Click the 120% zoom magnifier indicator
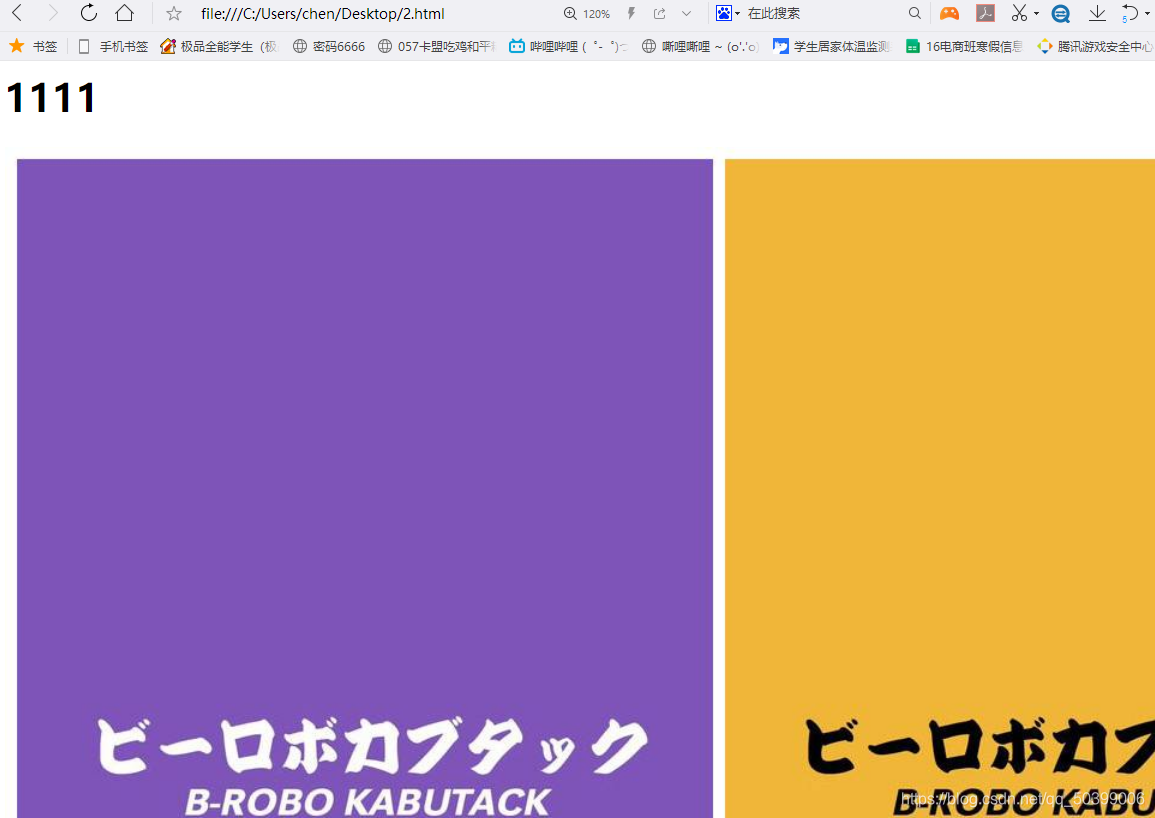The height and width of the screenshot is (818, 1155). [x=587, y=13]
